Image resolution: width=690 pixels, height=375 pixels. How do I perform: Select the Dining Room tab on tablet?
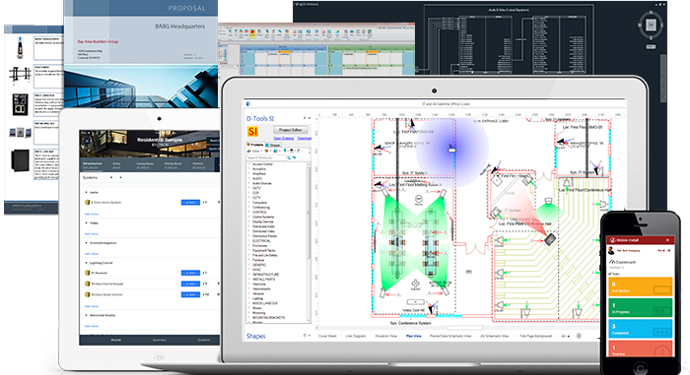tap(172, 165)
